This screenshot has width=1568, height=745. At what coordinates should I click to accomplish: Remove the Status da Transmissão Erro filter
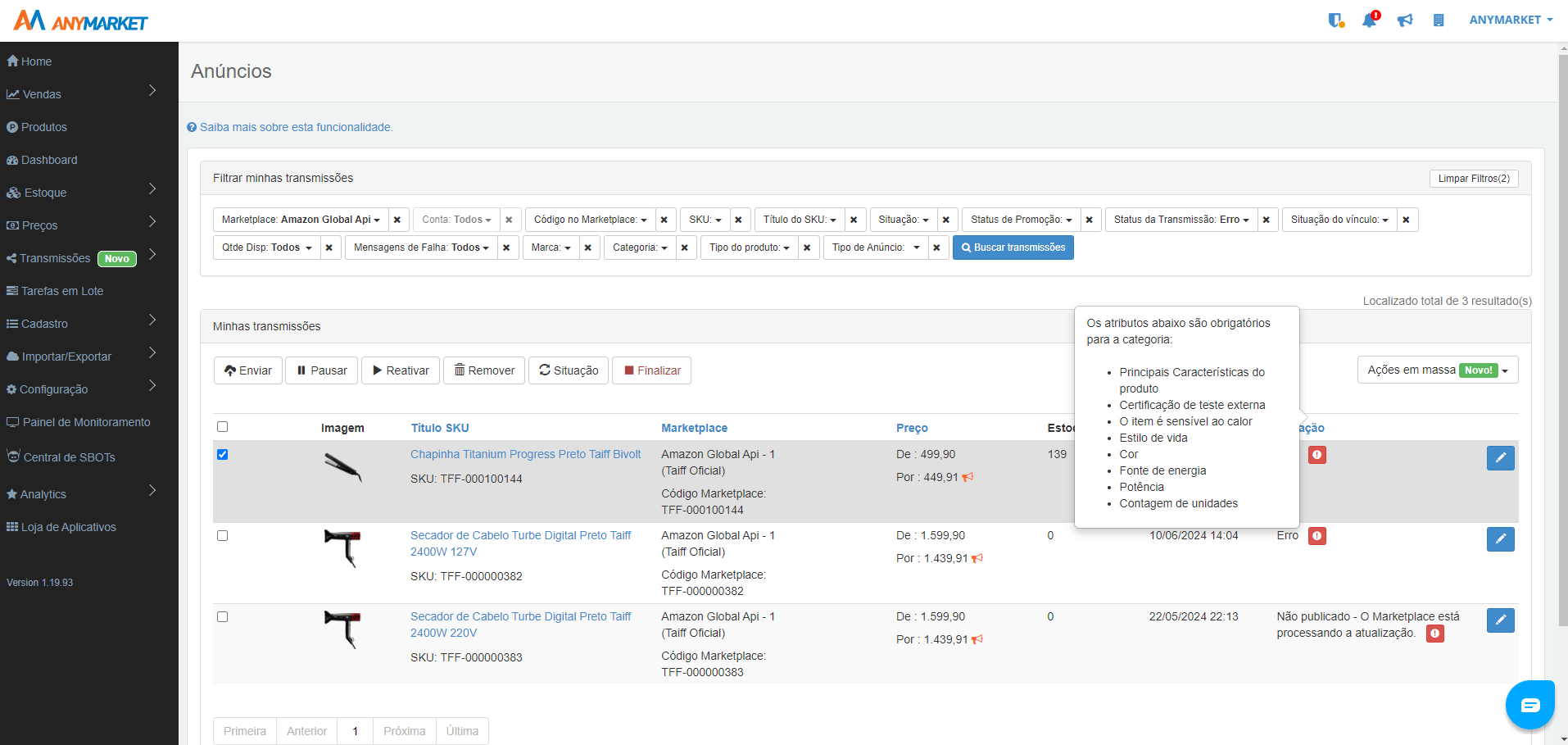pyautogui.click(x=1267, y=220)
